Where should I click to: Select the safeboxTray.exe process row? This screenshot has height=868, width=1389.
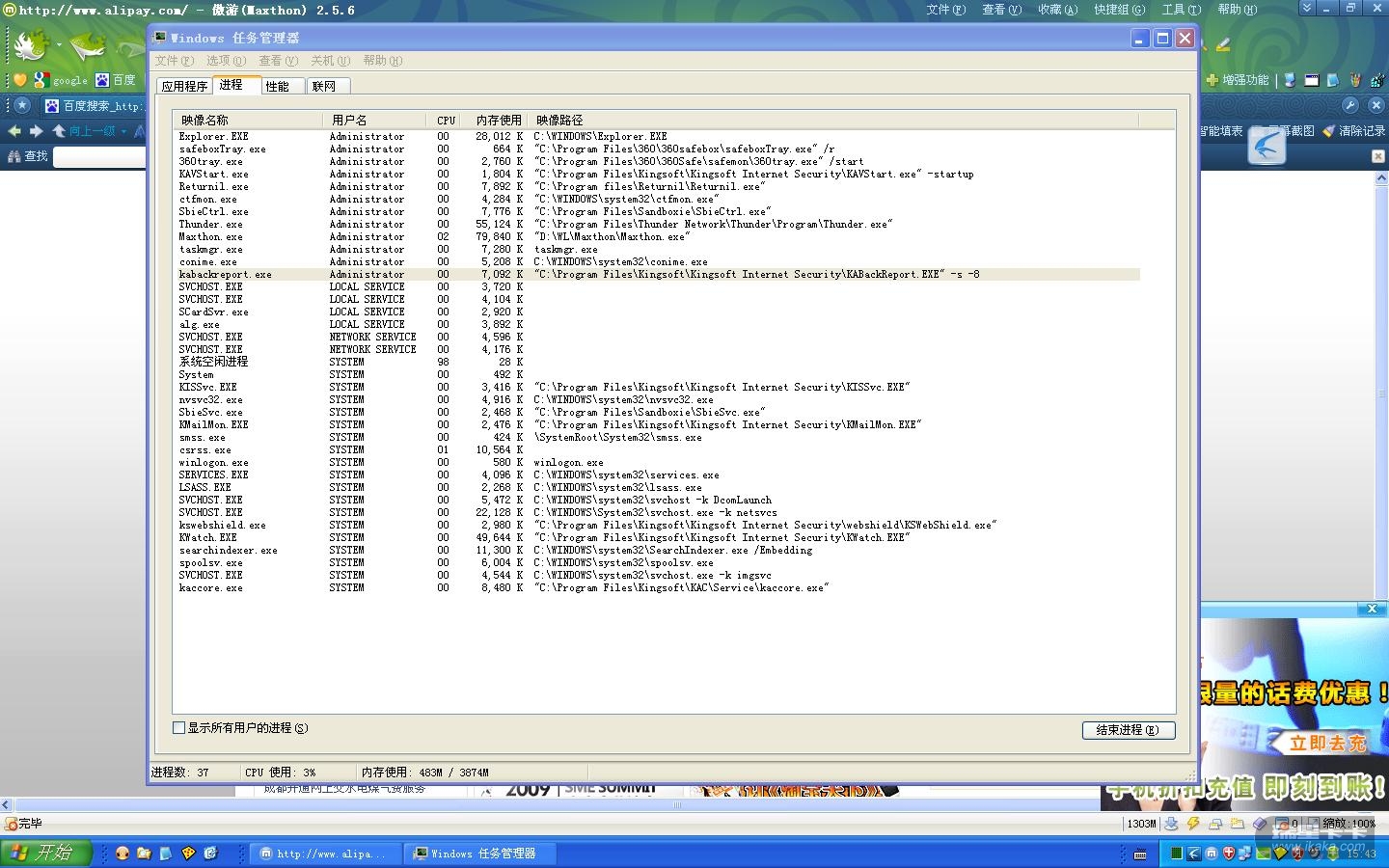tap(657, 149)
